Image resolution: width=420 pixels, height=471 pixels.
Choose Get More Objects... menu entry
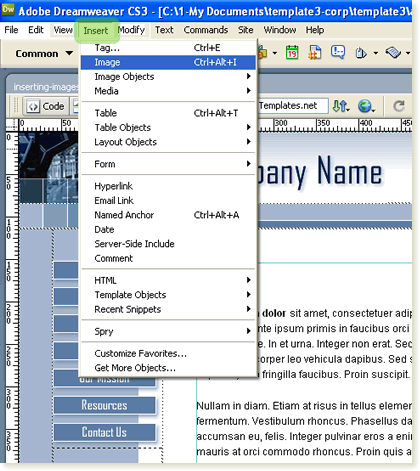[x=168, y=368]
